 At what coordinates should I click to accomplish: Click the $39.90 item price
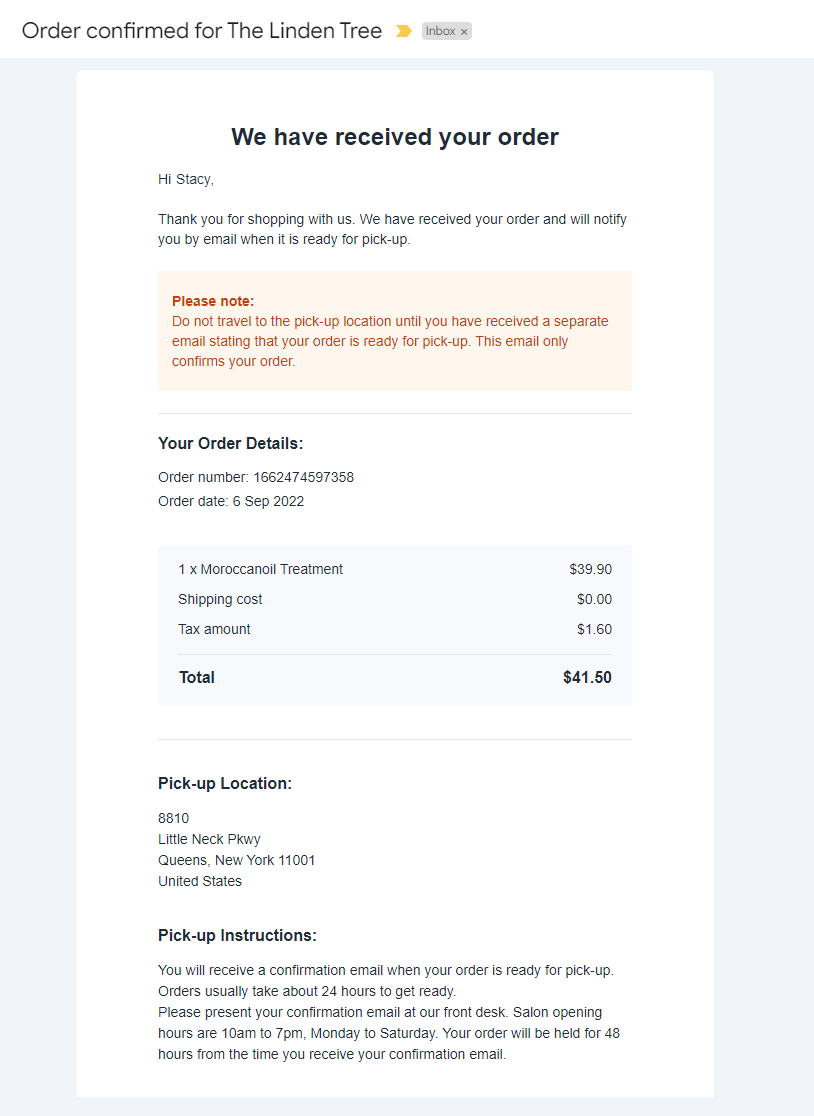pos(591,569)
